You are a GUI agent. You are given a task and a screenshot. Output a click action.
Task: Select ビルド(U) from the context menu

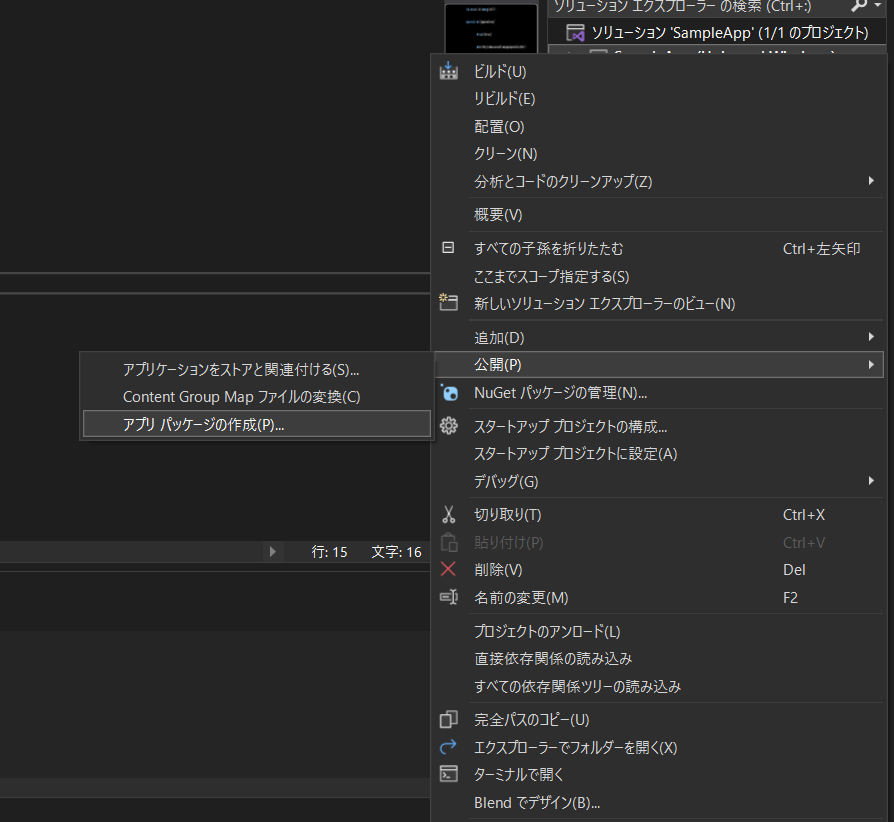659,72
